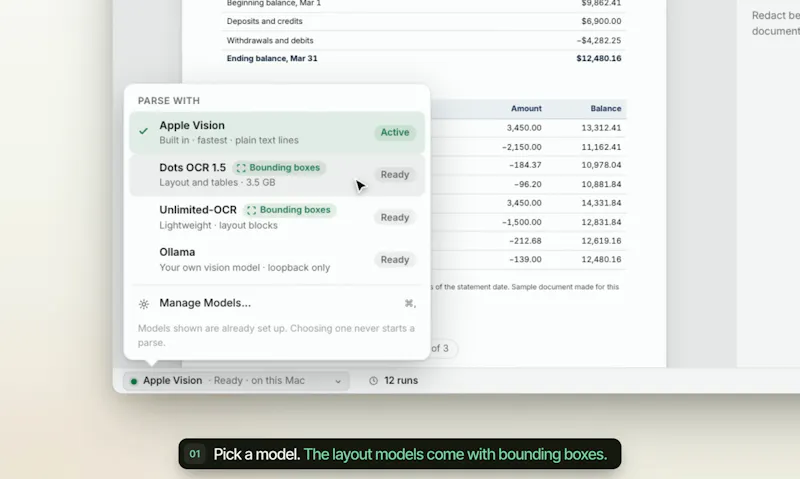The height and width of the screenshot is (479, 800).
Task: Click the gear icon beside Manage Models
Action: 144,304
